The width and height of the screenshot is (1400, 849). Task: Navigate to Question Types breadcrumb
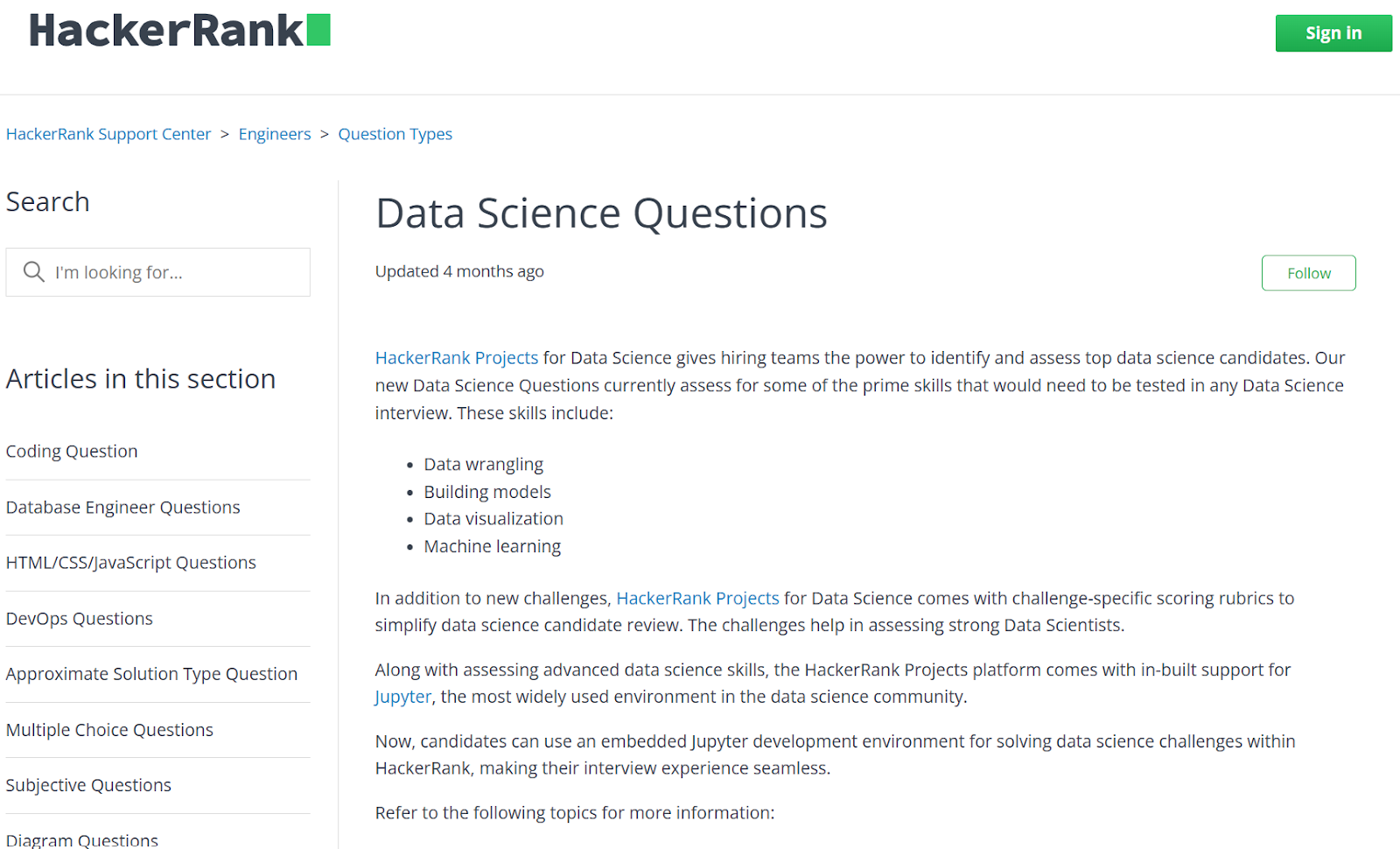coord(395,134)
